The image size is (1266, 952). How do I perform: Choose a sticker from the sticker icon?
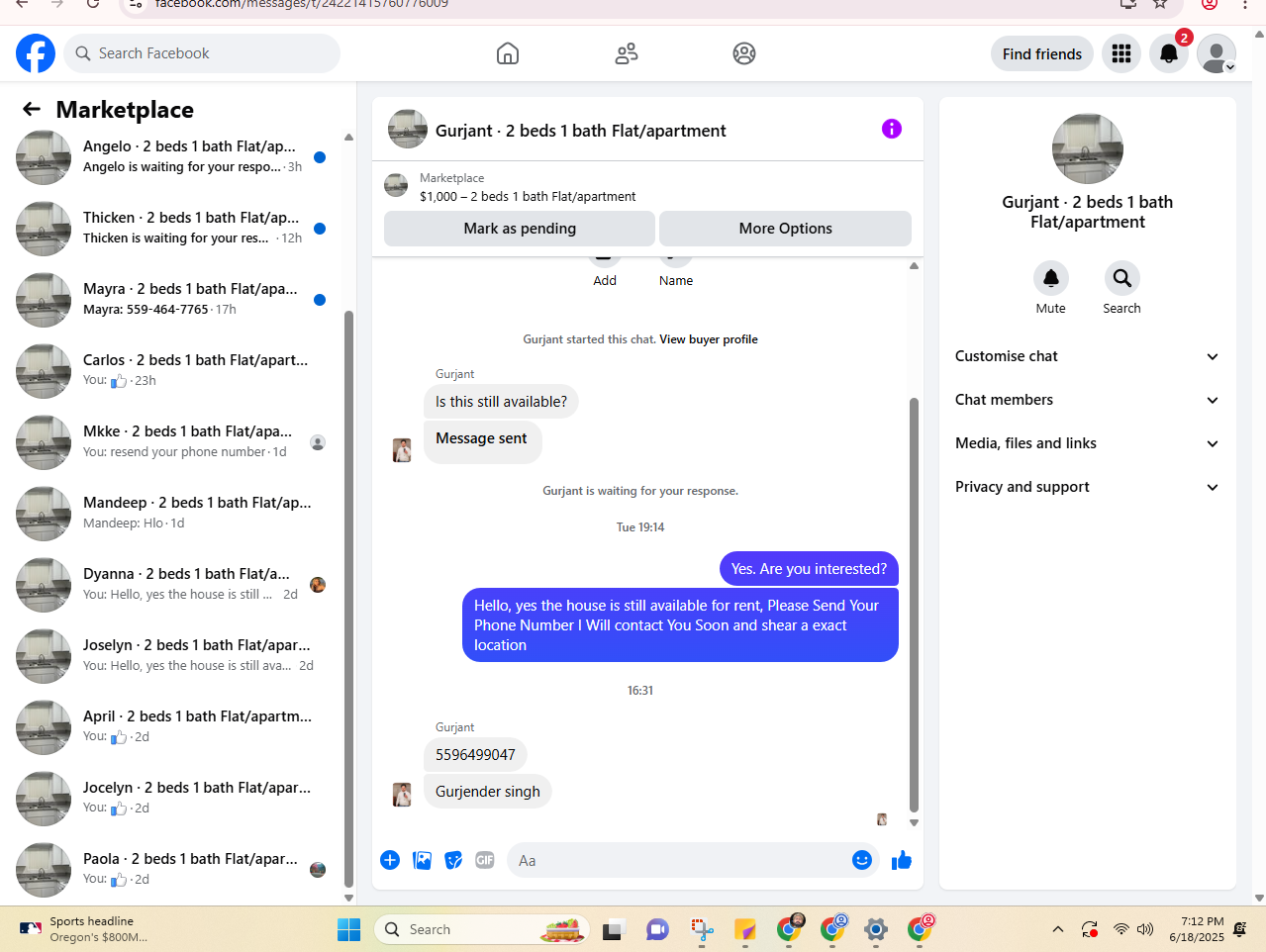[x=453, y=860]
